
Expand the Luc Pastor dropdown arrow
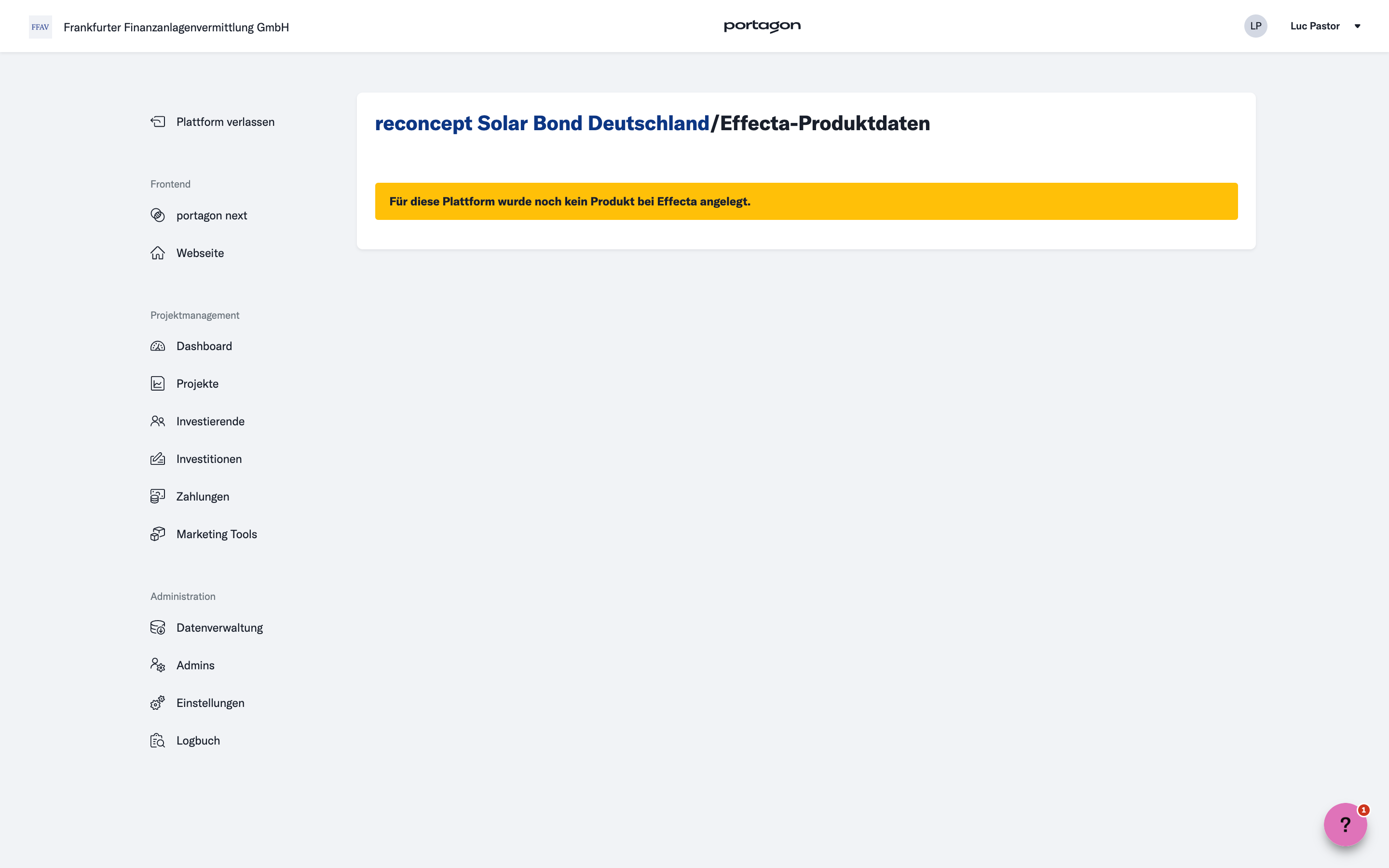coord(1358,26)
